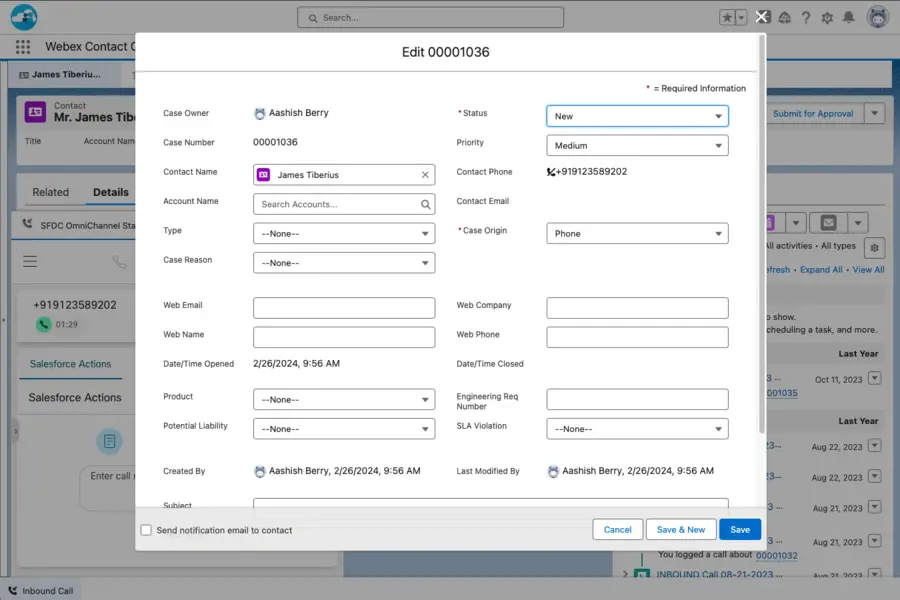Click the Salesforce org logo
This screenshot has height=600, width=900.
point(24,17)
